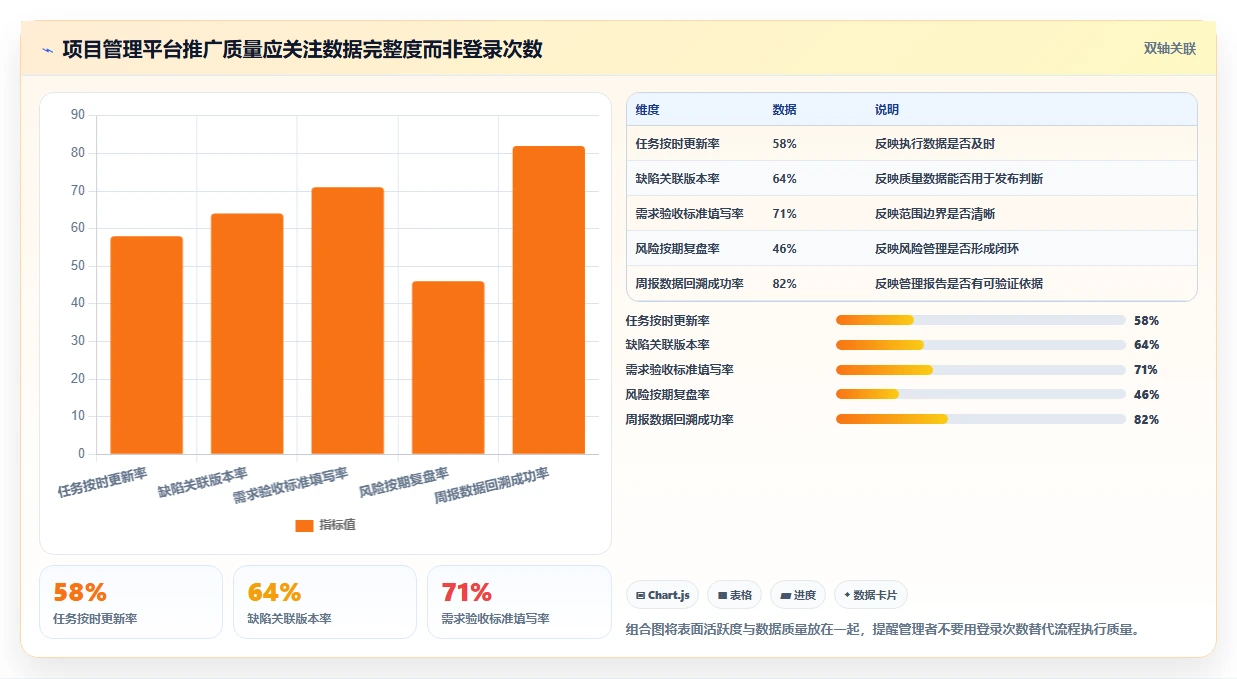Open the 64% 缺陷关联版本率 data card
The width and height of the screenshot is (1237, 679).
(325, 602)
